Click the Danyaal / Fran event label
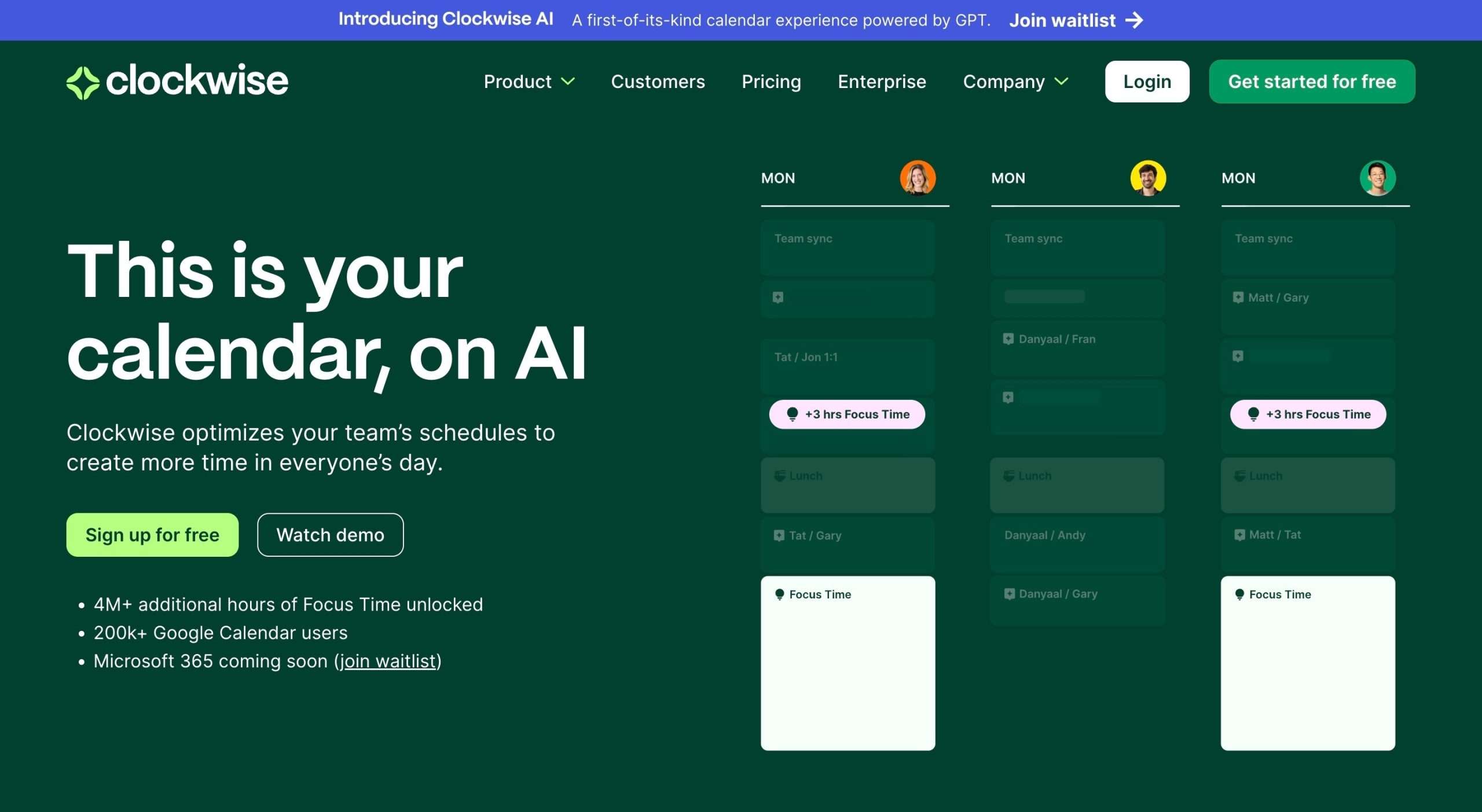The image size is (1482, 812). [1057, 339]
